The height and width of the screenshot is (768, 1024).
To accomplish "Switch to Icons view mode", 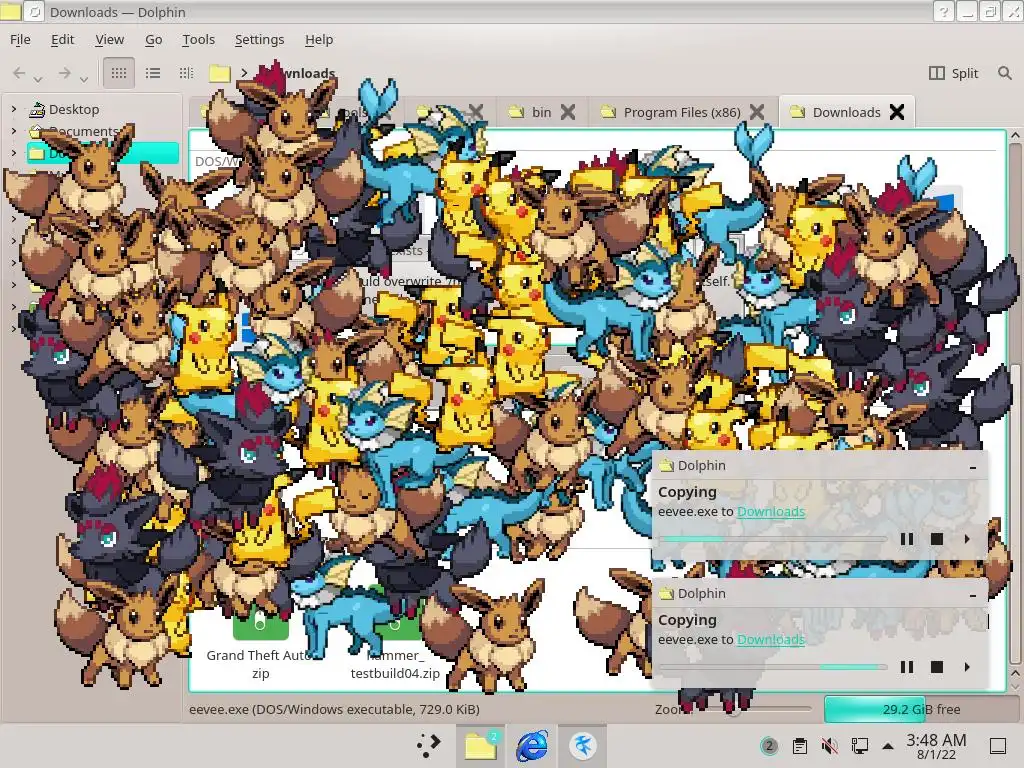I will tap(119, 73).
